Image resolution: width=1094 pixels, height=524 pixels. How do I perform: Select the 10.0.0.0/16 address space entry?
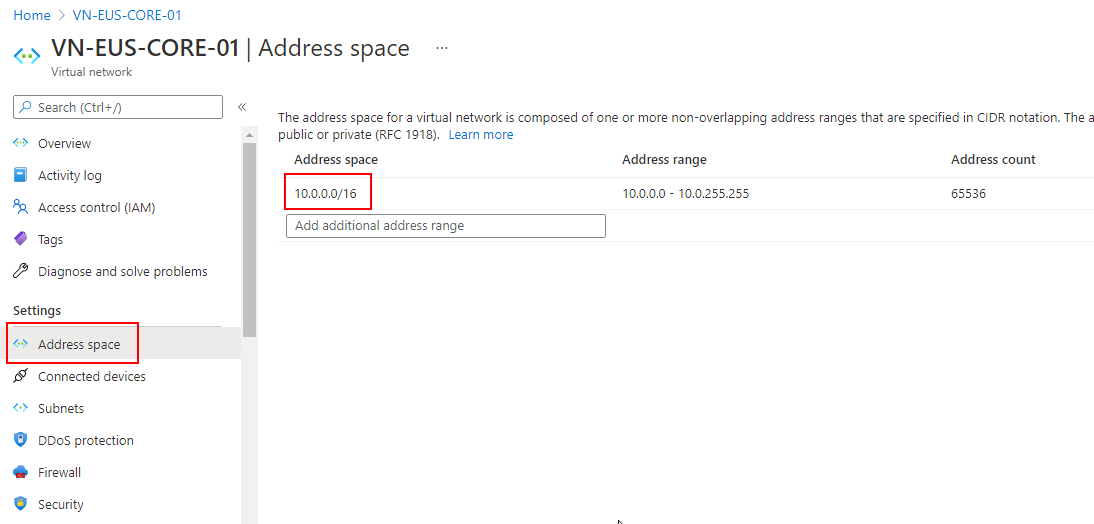[x=328, y=193]
